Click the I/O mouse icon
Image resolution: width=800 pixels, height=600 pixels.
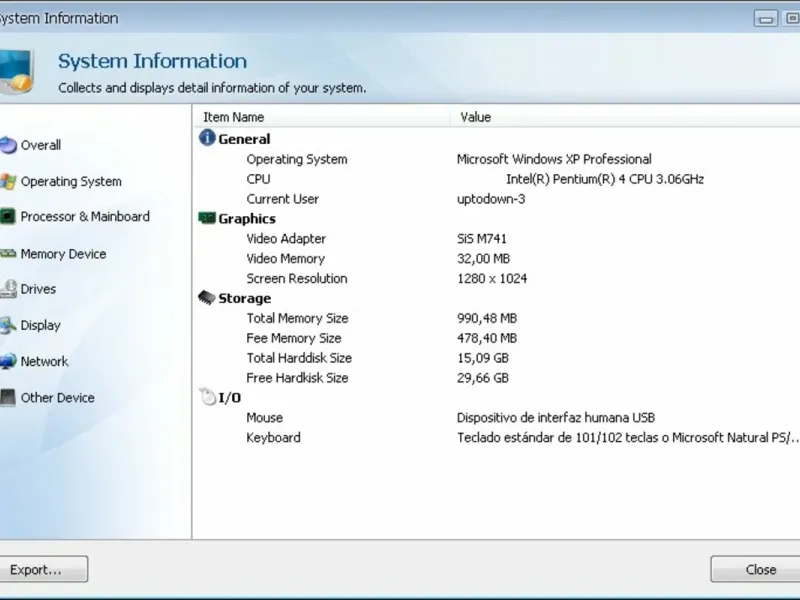point(208,396)
